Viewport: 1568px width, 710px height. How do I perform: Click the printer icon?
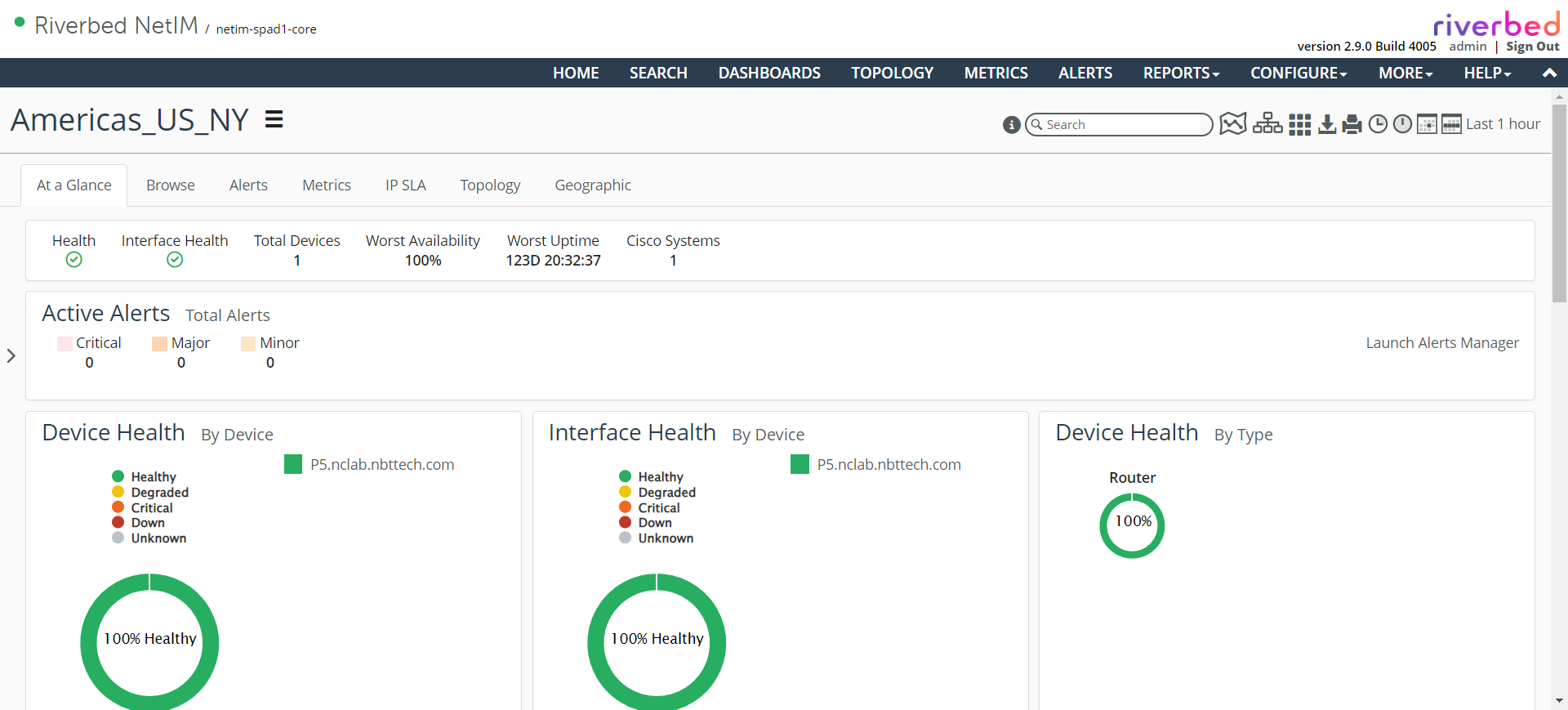pyautogui.click(x=1352, y=124)
